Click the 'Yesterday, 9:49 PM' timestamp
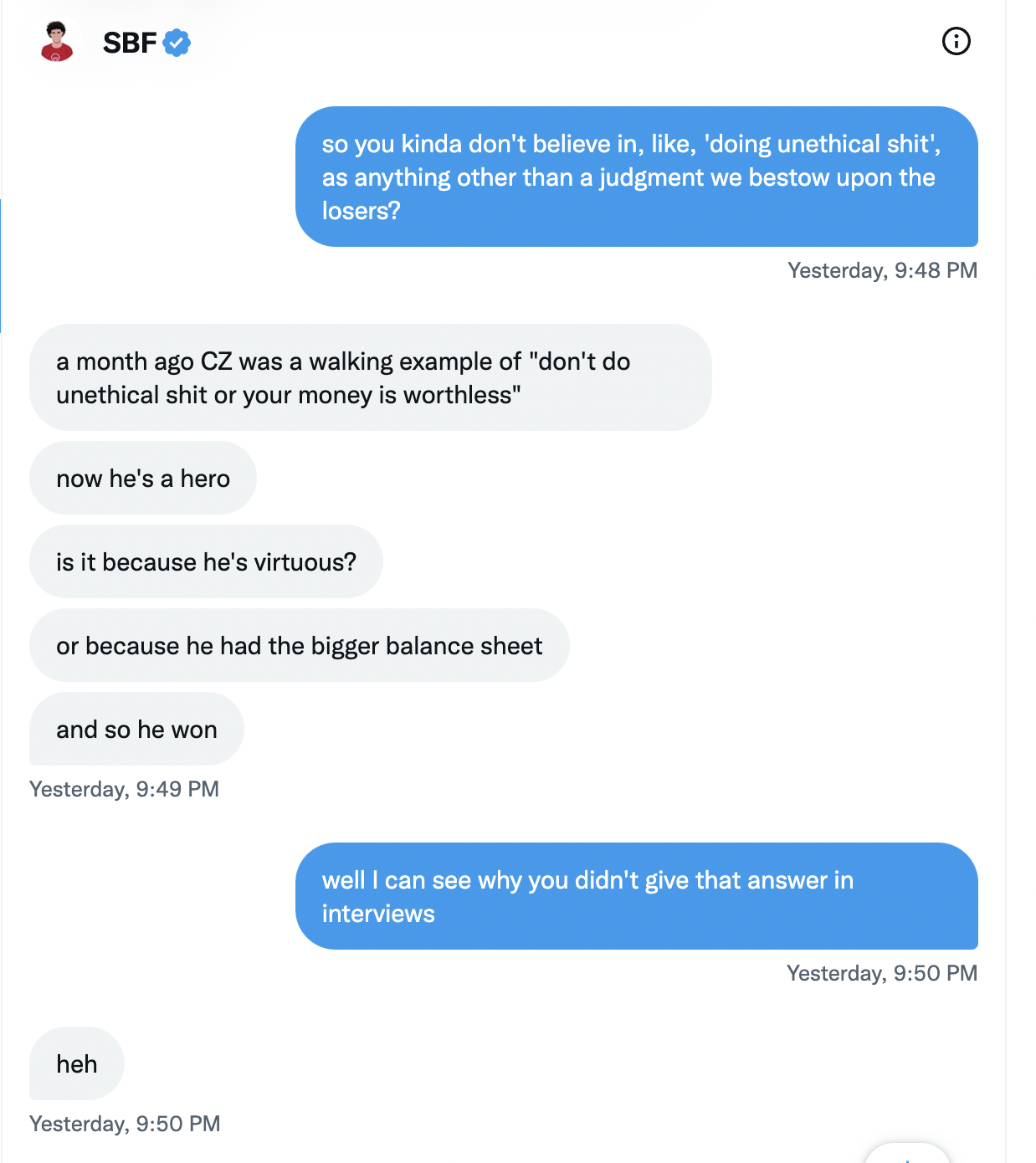Image resolution: width=1036 pixels, height=1163 pixels. [124, 789]
